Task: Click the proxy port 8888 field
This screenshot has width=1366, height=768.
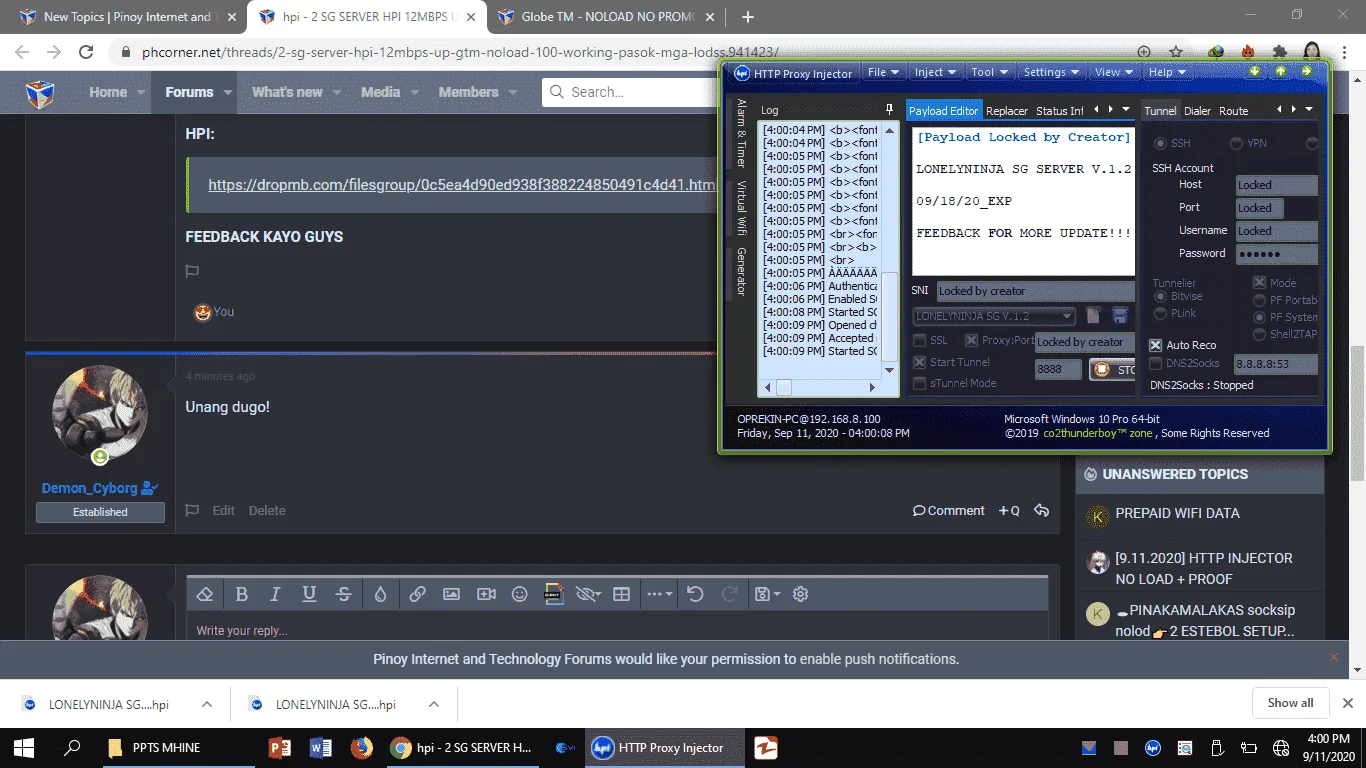Action: point(1058,369)
